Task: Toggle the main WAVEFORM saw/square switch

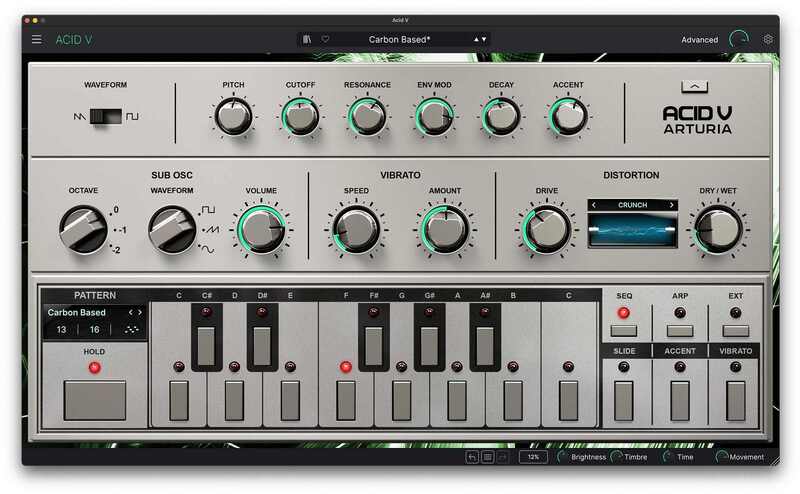Action: coord(106,116)
